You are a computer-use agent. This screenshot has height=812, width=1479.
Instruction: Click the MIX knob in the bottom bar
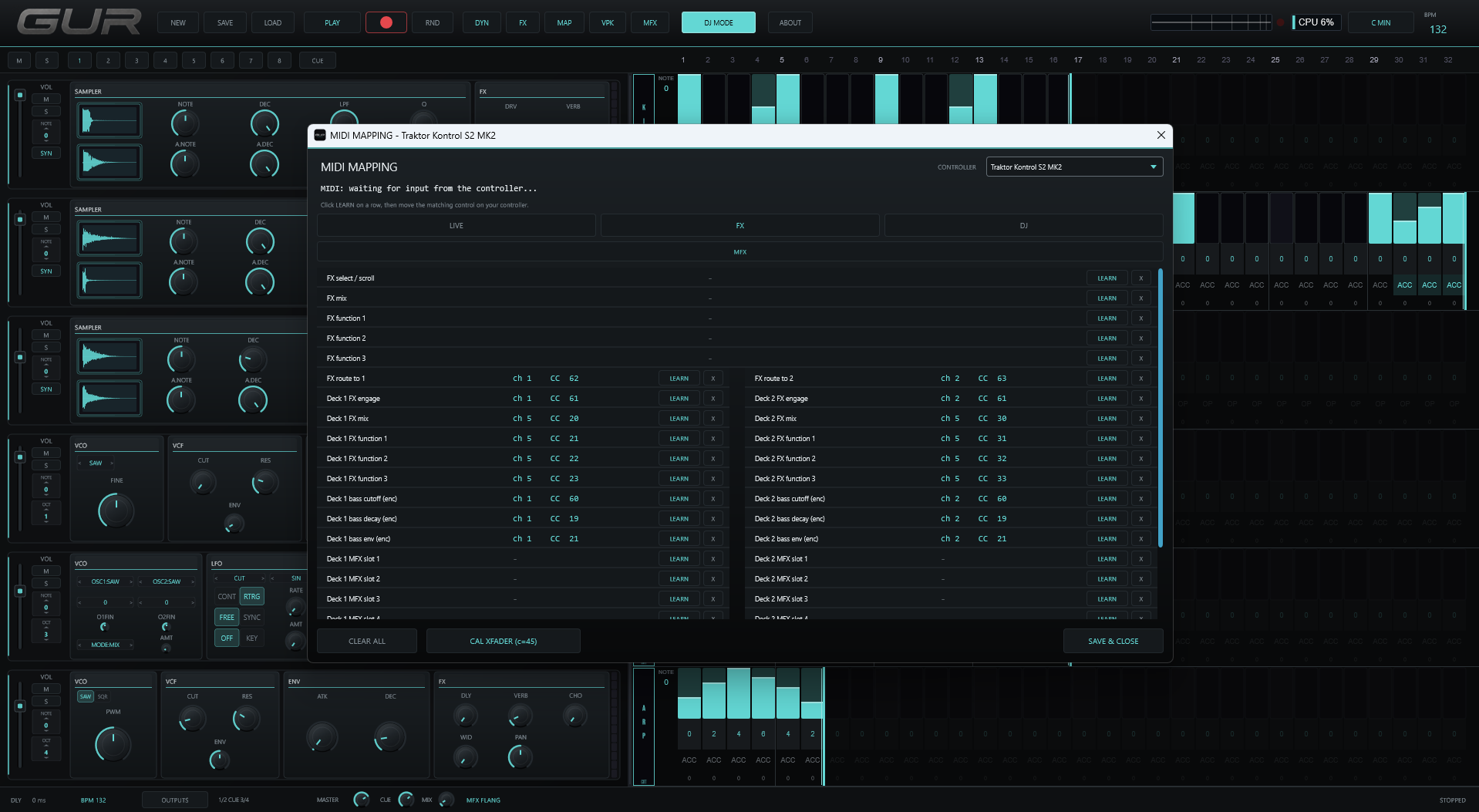[x=446, y=800]
